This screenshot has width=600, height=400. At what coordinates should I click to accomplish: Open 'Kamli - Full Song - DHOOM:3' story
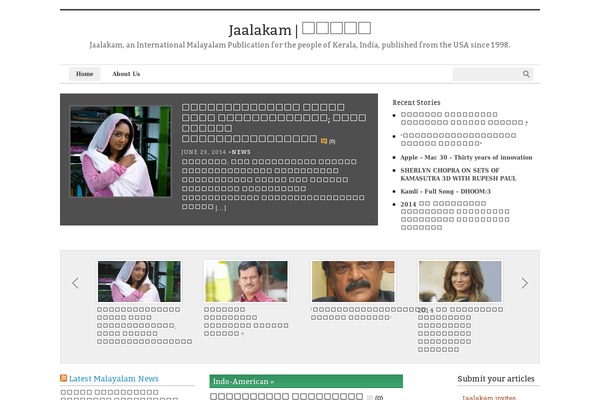tap(445, 191)
